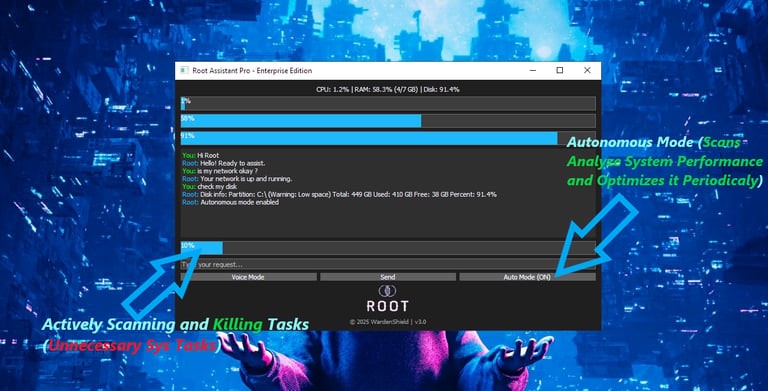Screen dimensions: 768x391
Task: Toggle the Auto Mode (ON) button
Action: [x=528, y=277]
